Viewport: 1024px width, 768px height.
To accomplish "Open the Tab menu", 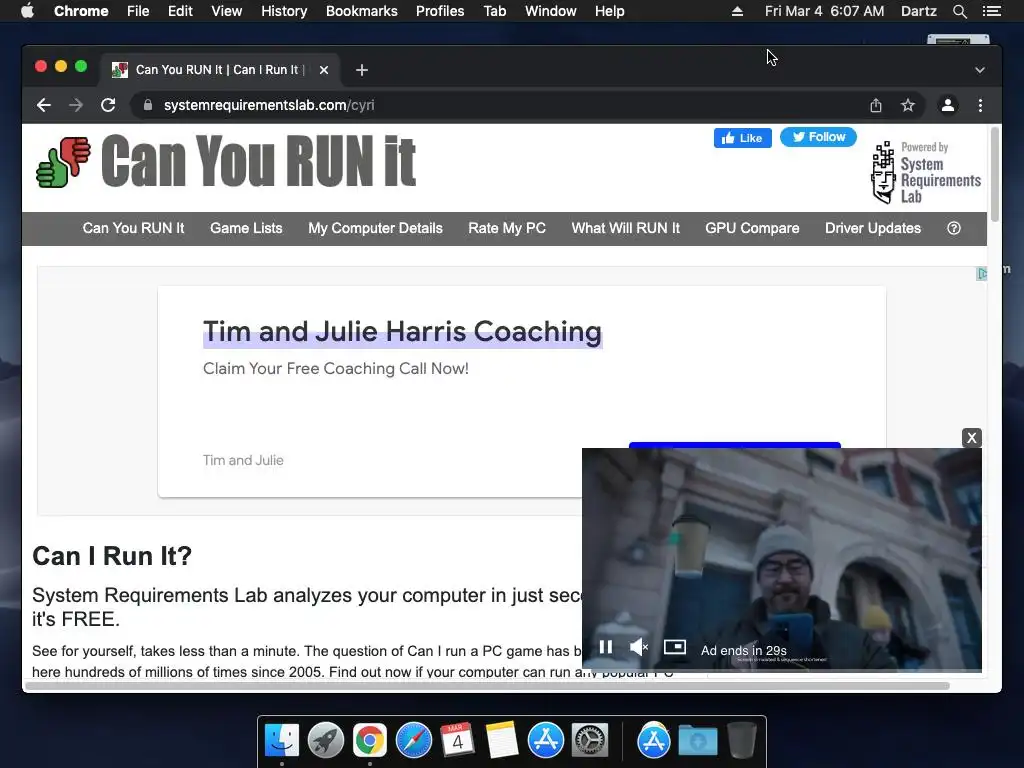I will click(495, 11).
